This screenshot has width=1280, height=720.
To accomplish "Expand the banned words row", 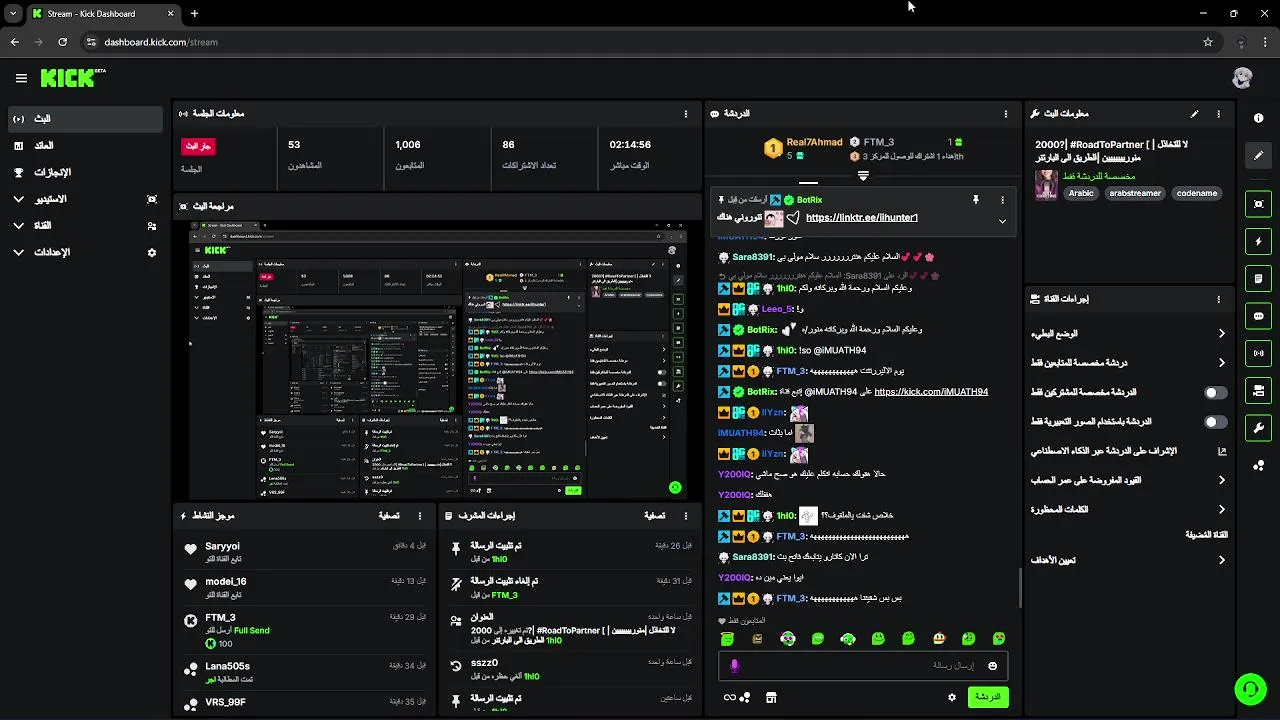I will click(x=1128, y=509).
